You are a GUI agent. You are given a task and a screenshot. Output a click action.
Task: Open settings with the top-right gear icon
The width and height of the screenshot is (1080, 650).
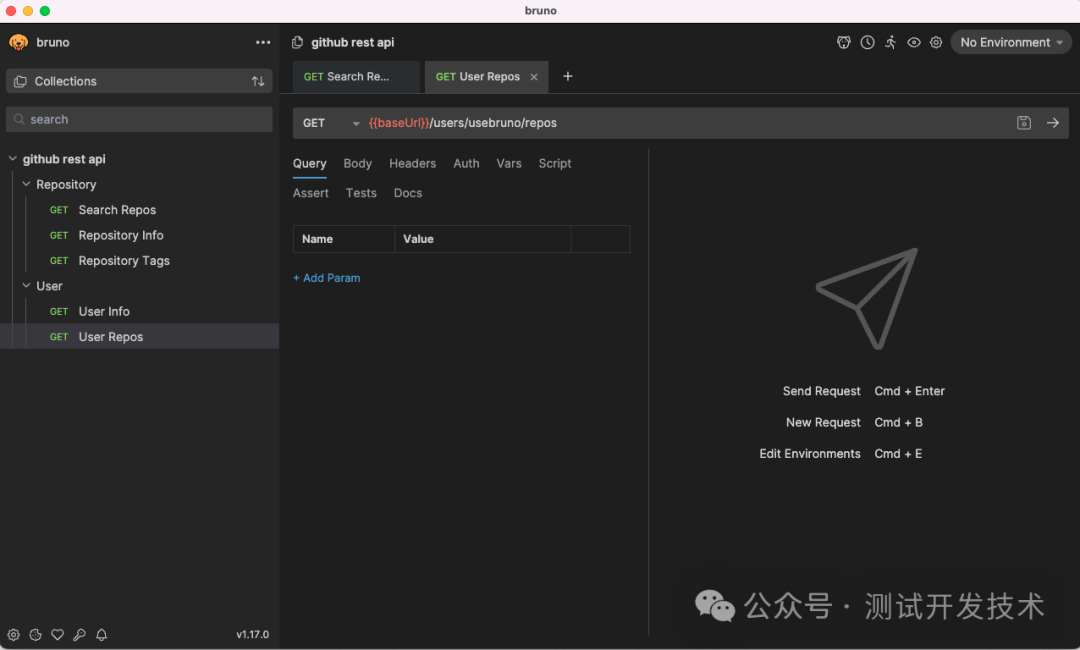pyautogui.click(x=936, y=42)
